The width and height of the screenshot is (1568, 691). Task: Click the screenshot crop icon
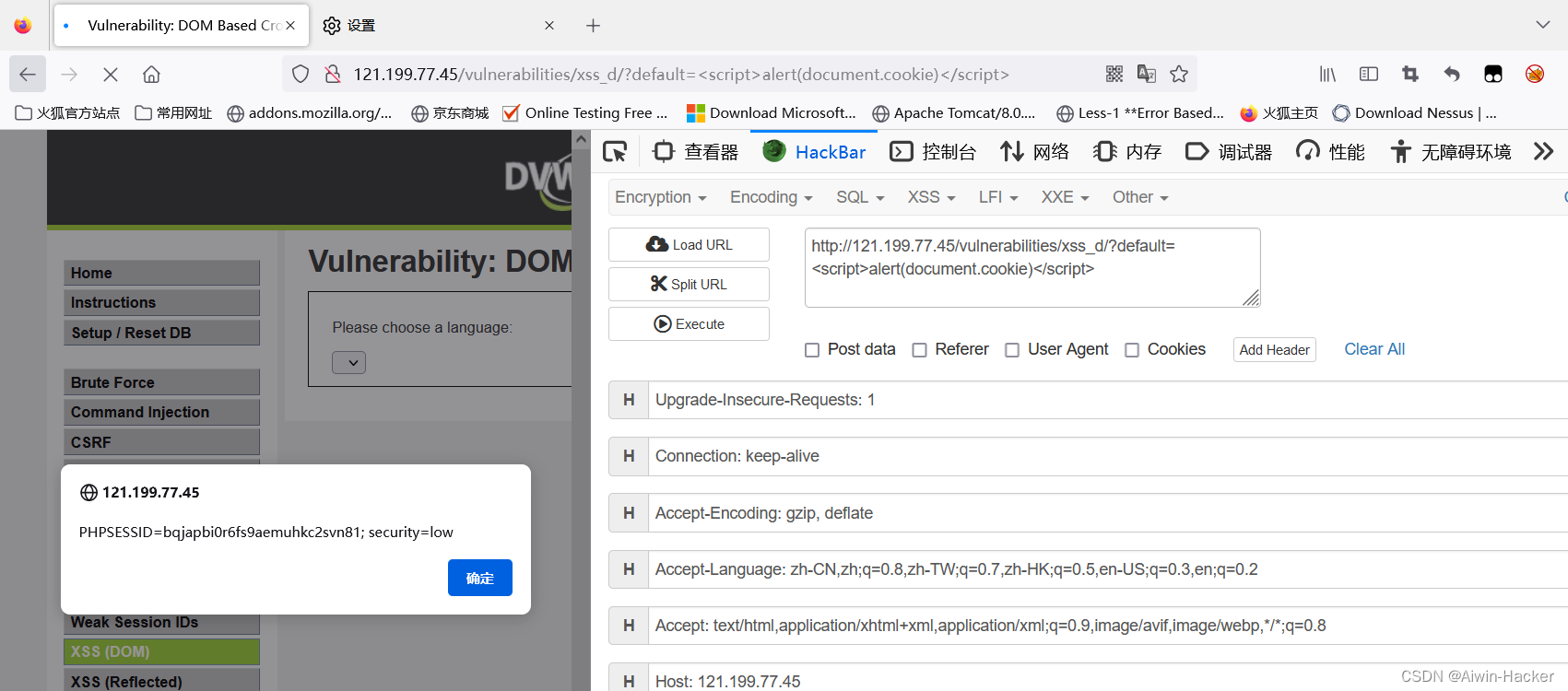point(1410,74)
